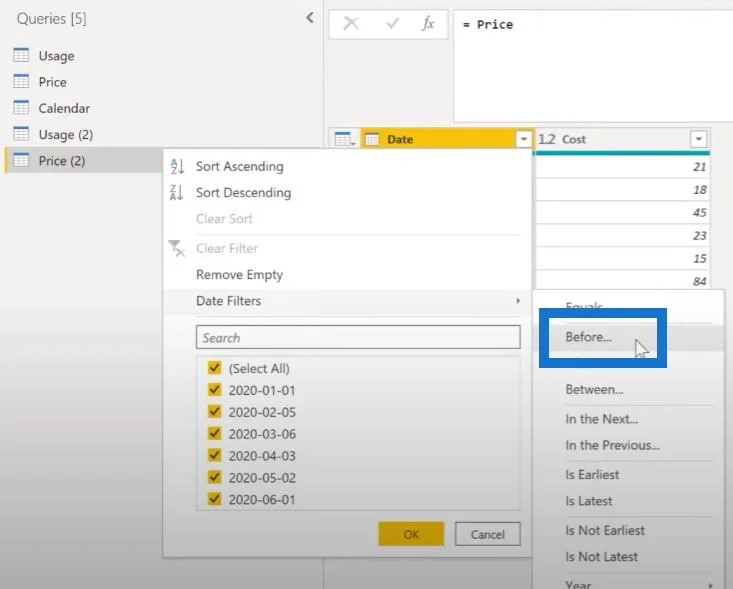The image size is (733, 589).
Task: Click the Cost cell with value 23
Action: (x=623, y=235)
